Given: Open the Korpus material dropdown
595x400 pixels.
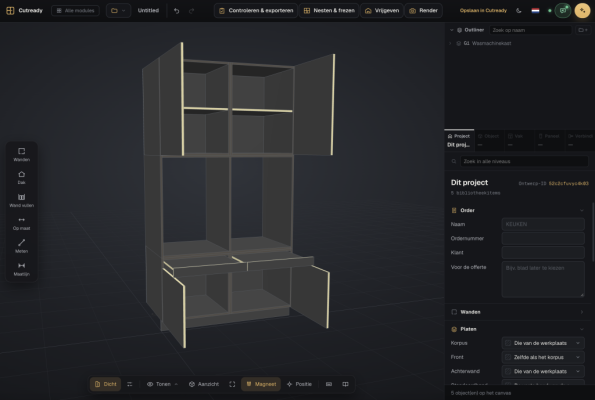Looking at the screenshot, I should point(543,343).
